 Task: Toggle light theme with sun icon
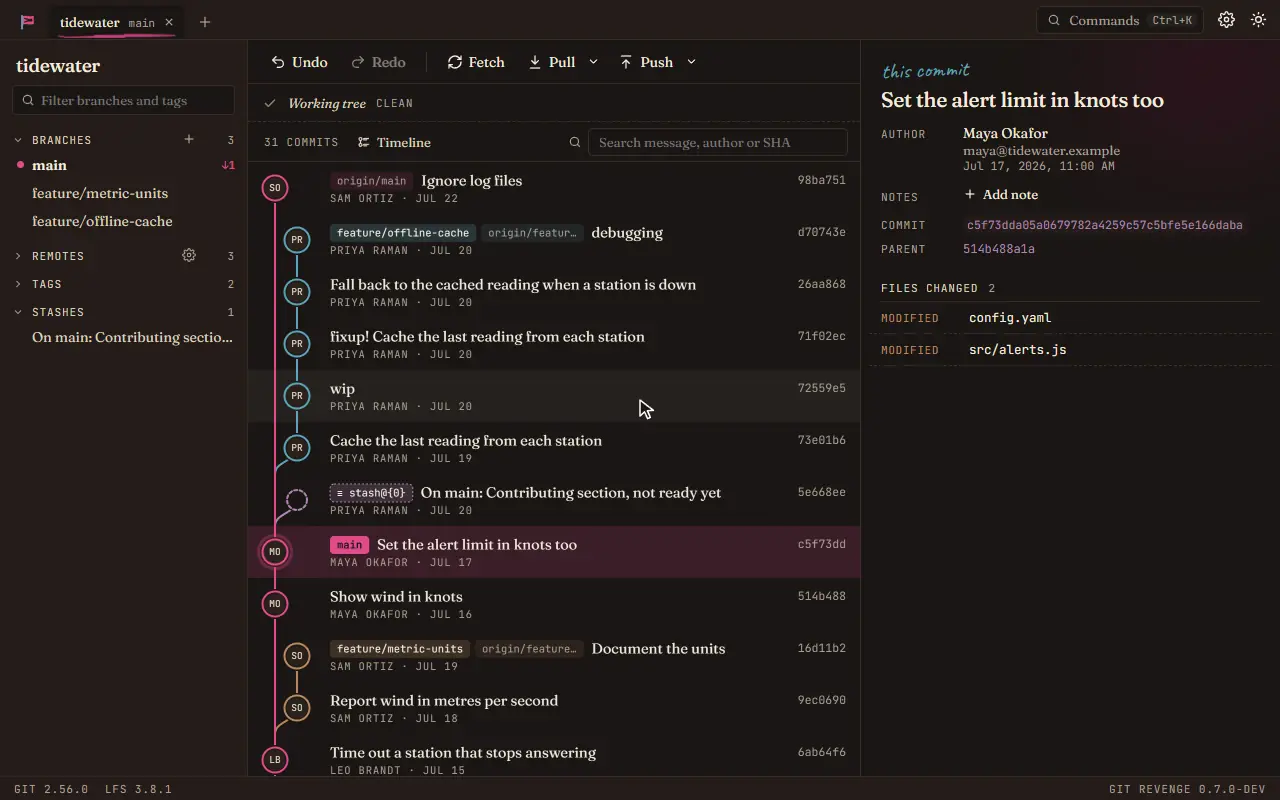[x=1258, y=20]
